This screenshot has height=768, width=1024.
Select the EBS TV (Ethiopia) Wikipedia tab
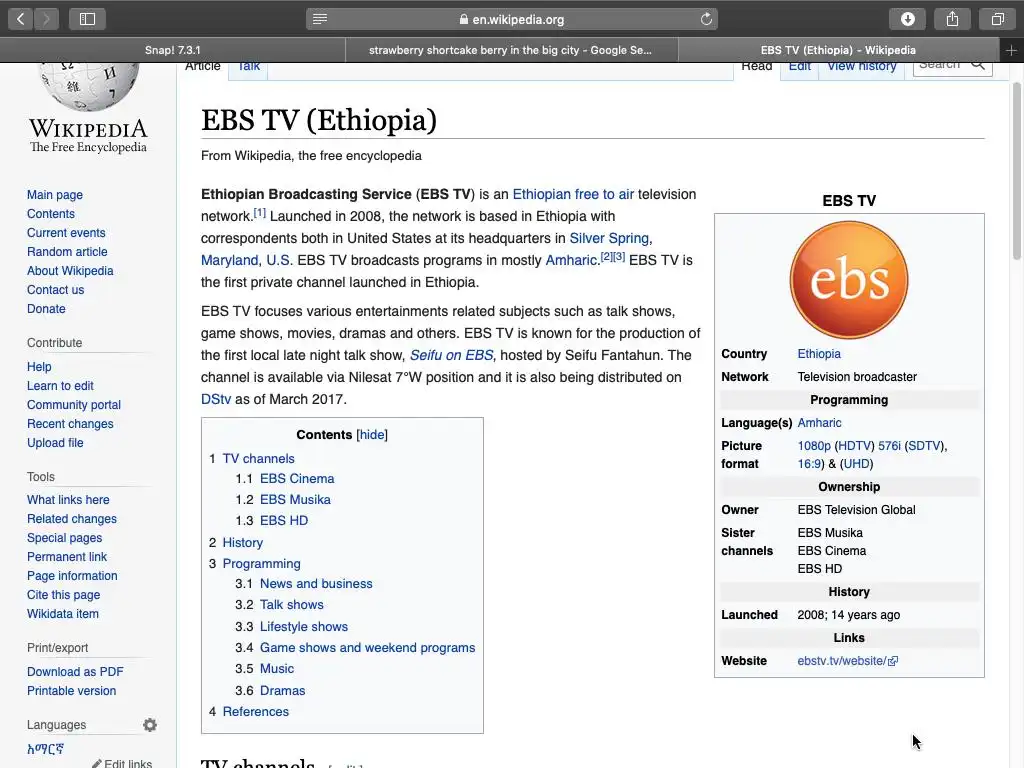tap(839, 50)
